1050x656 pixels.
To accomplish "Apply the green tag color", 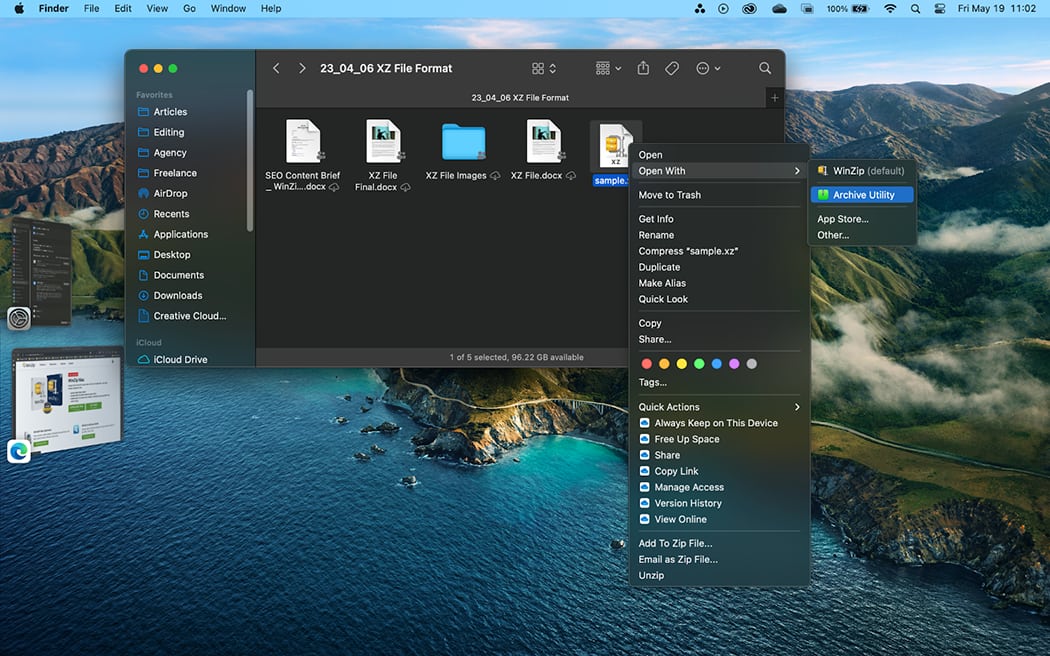I will pyautogui.click(x=699, y=363).
